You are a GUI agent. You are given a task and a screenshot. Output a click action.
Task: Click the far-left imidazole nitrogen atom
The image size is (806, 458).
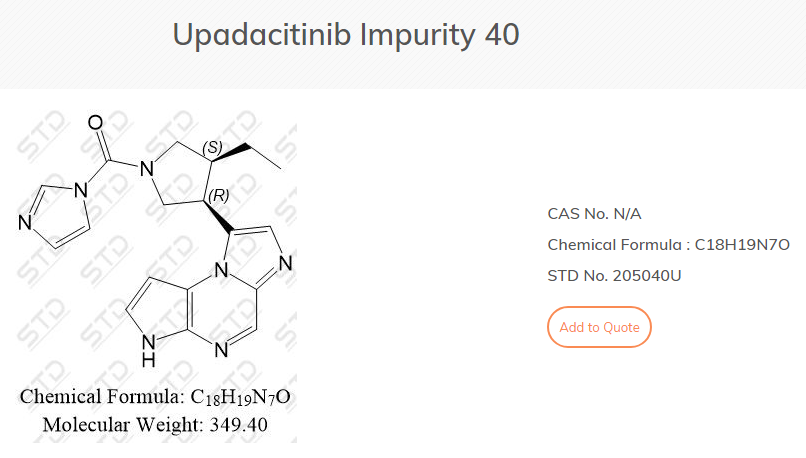25,224
